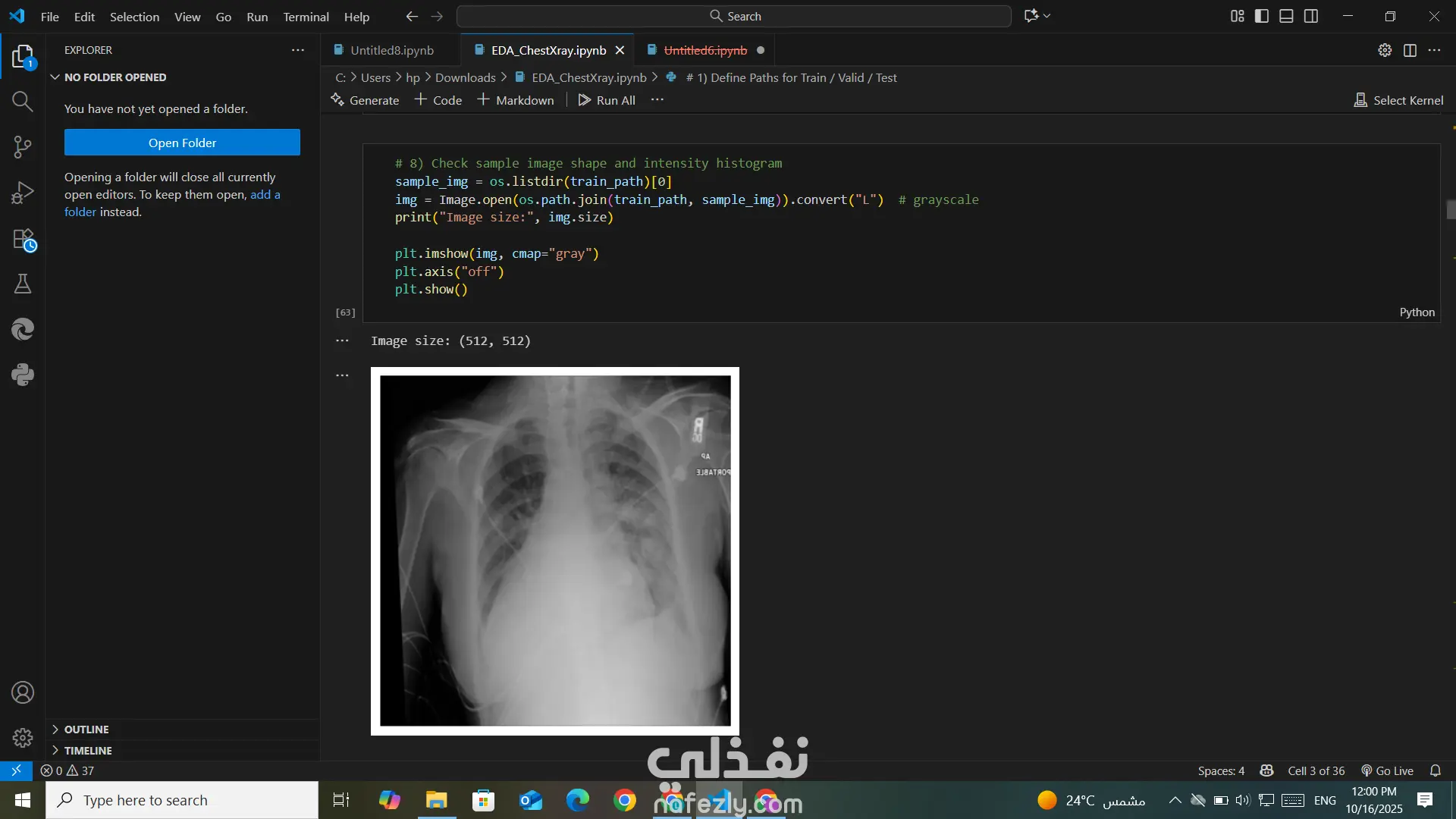
Task: Expand the OUTLINE section
Action: (86, 729)
